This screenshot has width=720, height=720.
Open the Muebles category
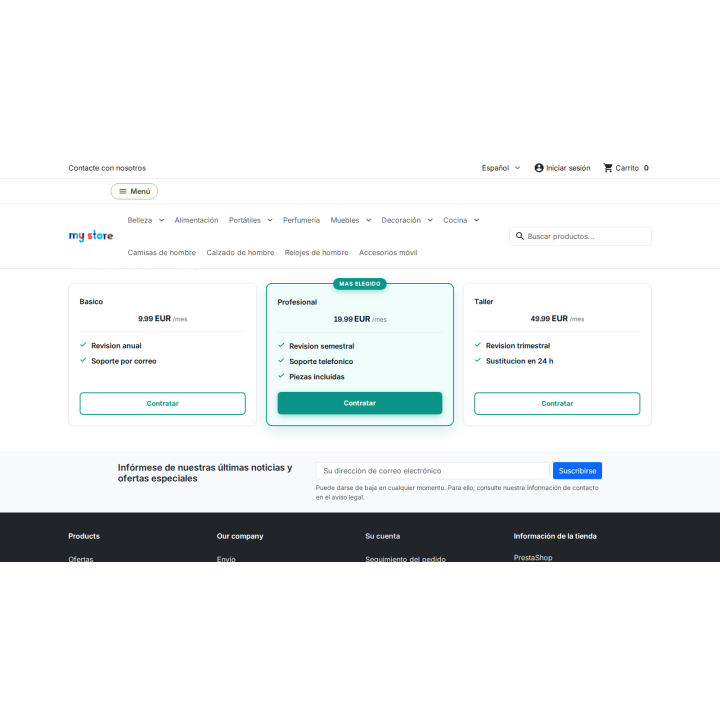click(345, 220)
